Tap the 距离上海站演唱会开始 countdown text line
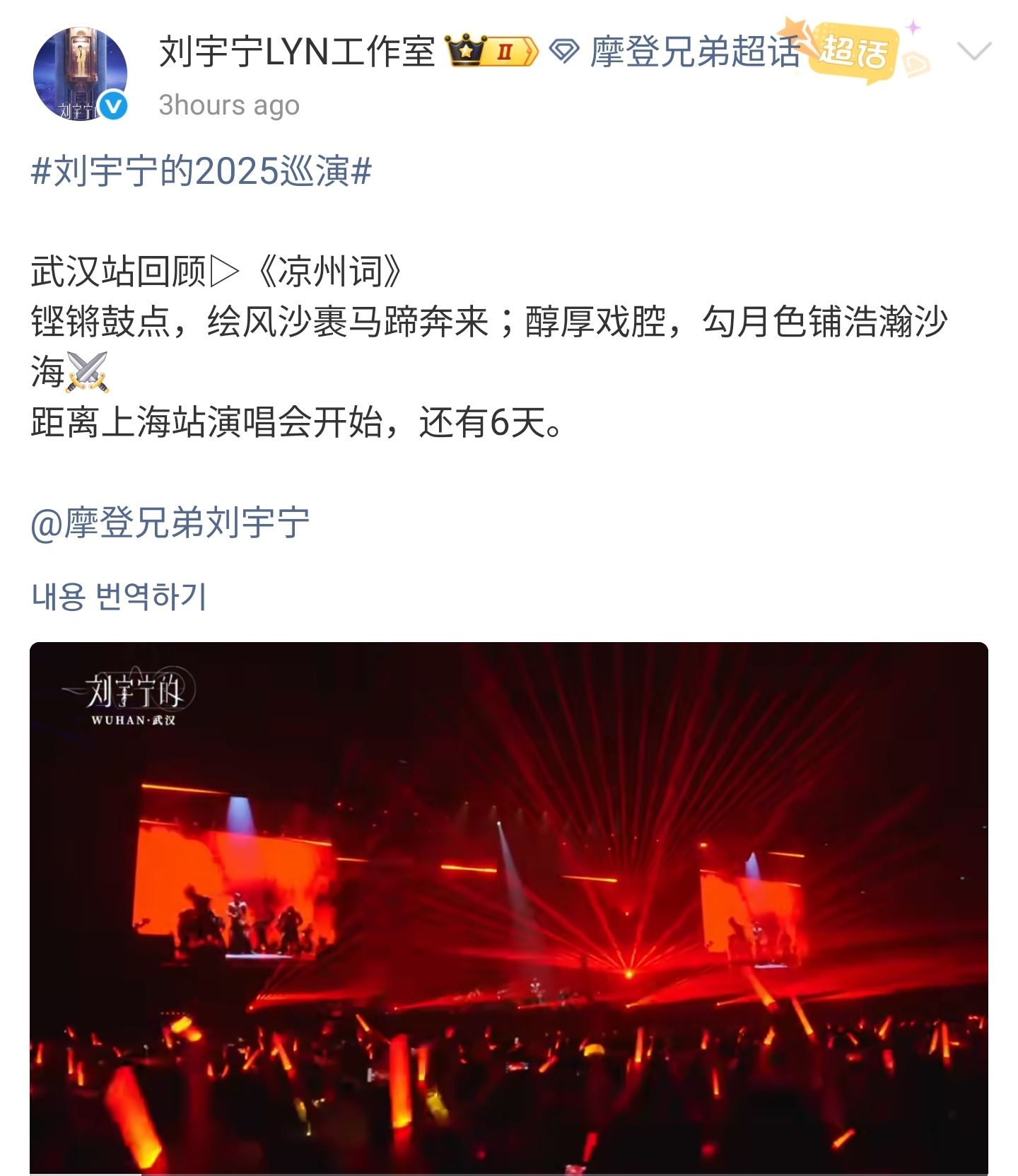1018x1176 pixels. point(297,423)
